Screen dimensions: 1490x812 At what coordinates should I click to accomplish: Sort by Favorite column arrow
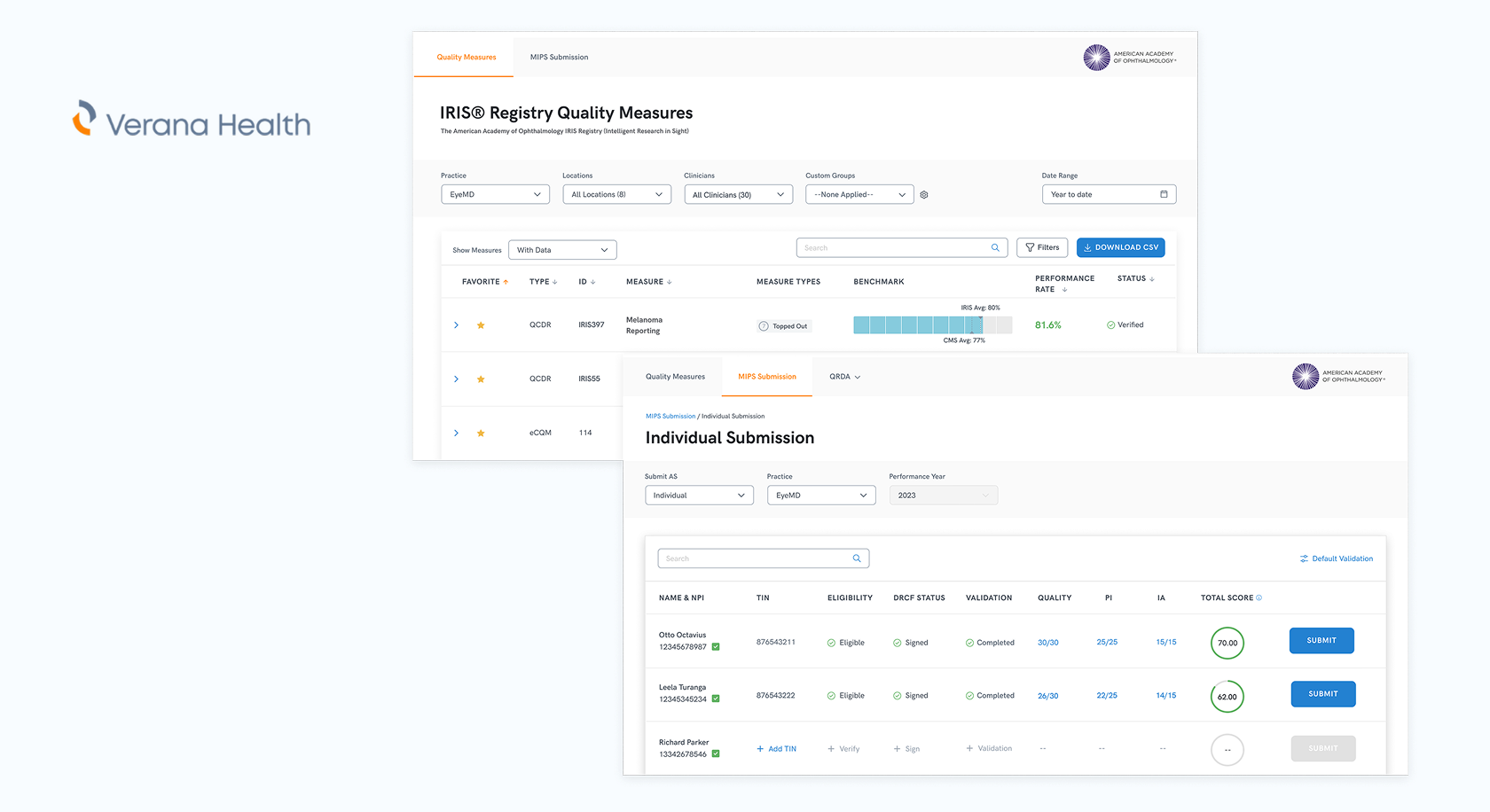tap(506, 282)
